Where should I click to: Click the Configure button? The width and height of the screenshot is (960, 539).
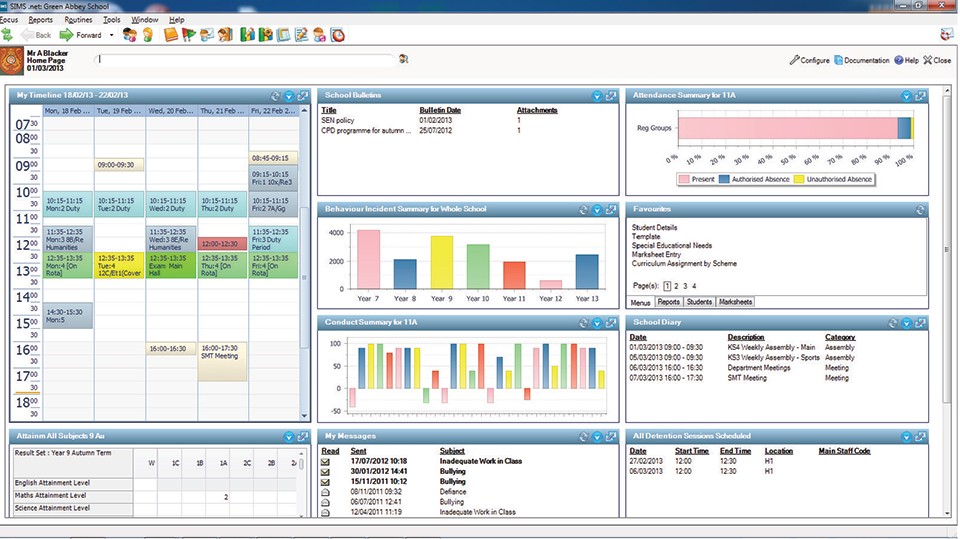[809, 60]
